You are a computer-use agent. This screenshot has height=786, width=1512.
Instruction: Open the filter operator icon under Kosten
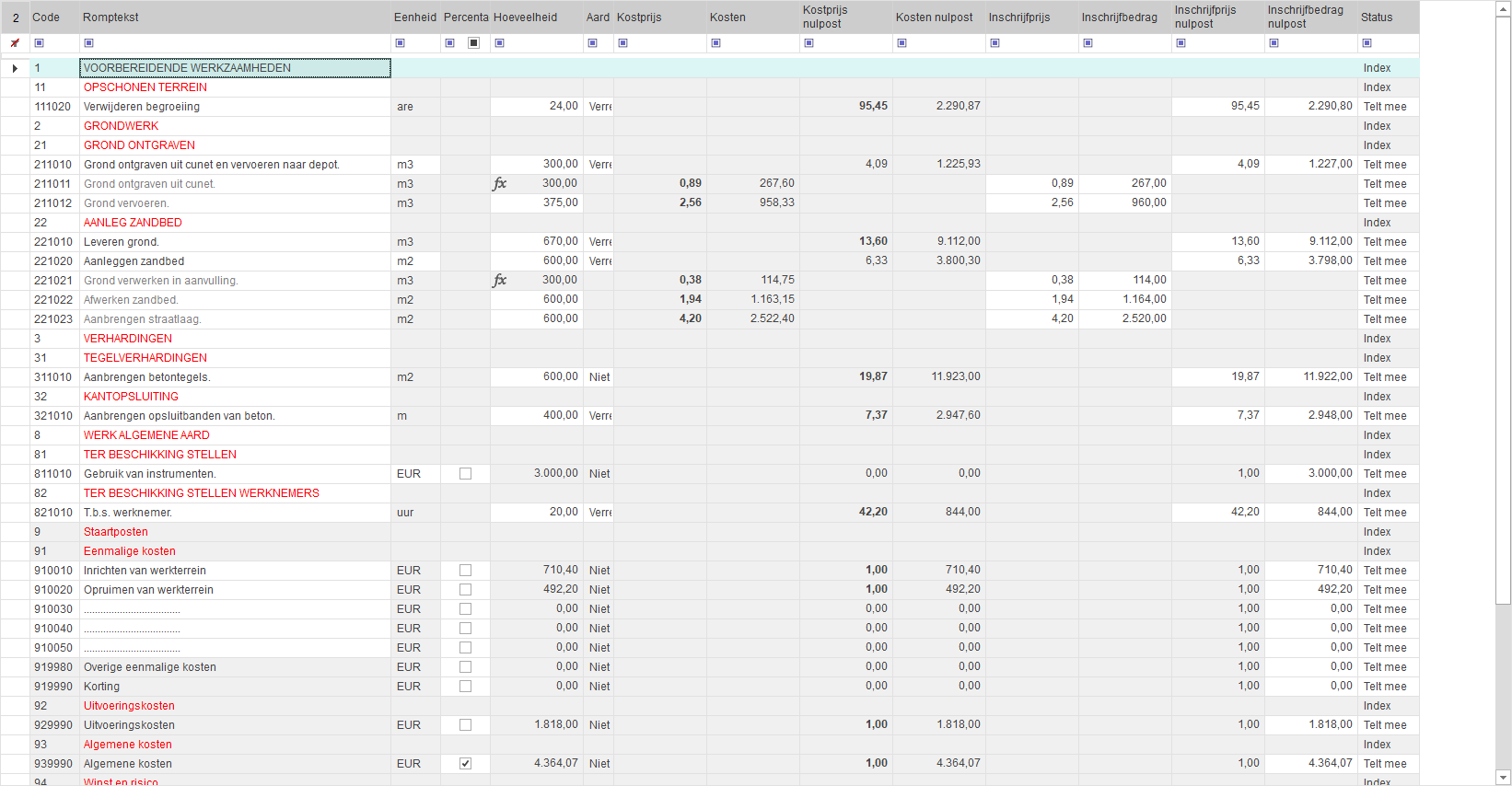point(715,43)
